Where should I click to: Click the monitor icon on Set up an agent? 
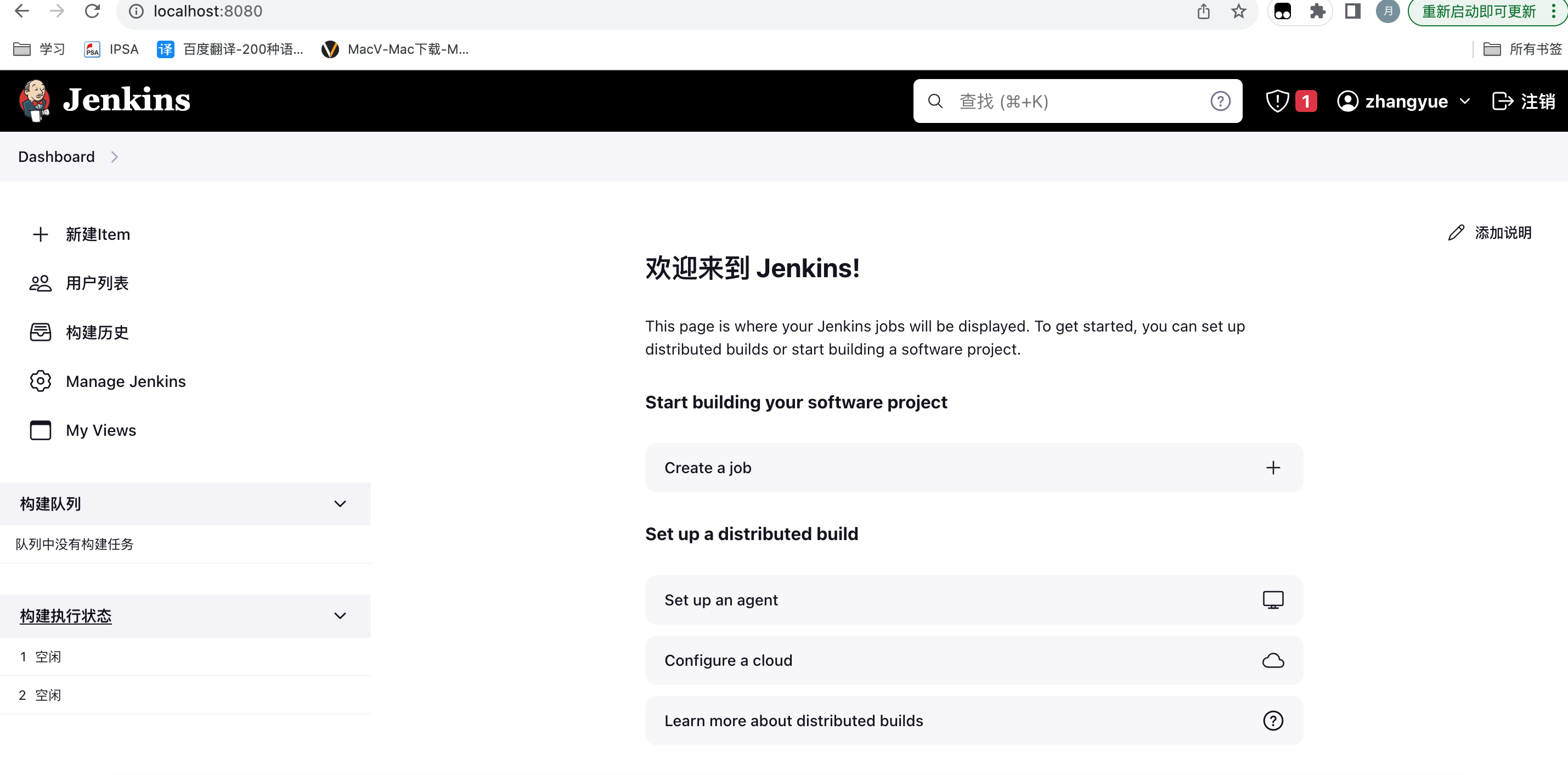(1273, 600)
